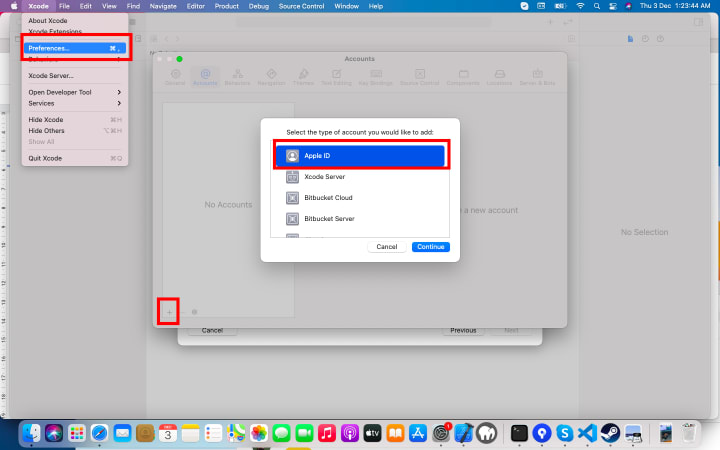Show the File inspector in Xcode
720x450 pixels.
click(630, 39)
